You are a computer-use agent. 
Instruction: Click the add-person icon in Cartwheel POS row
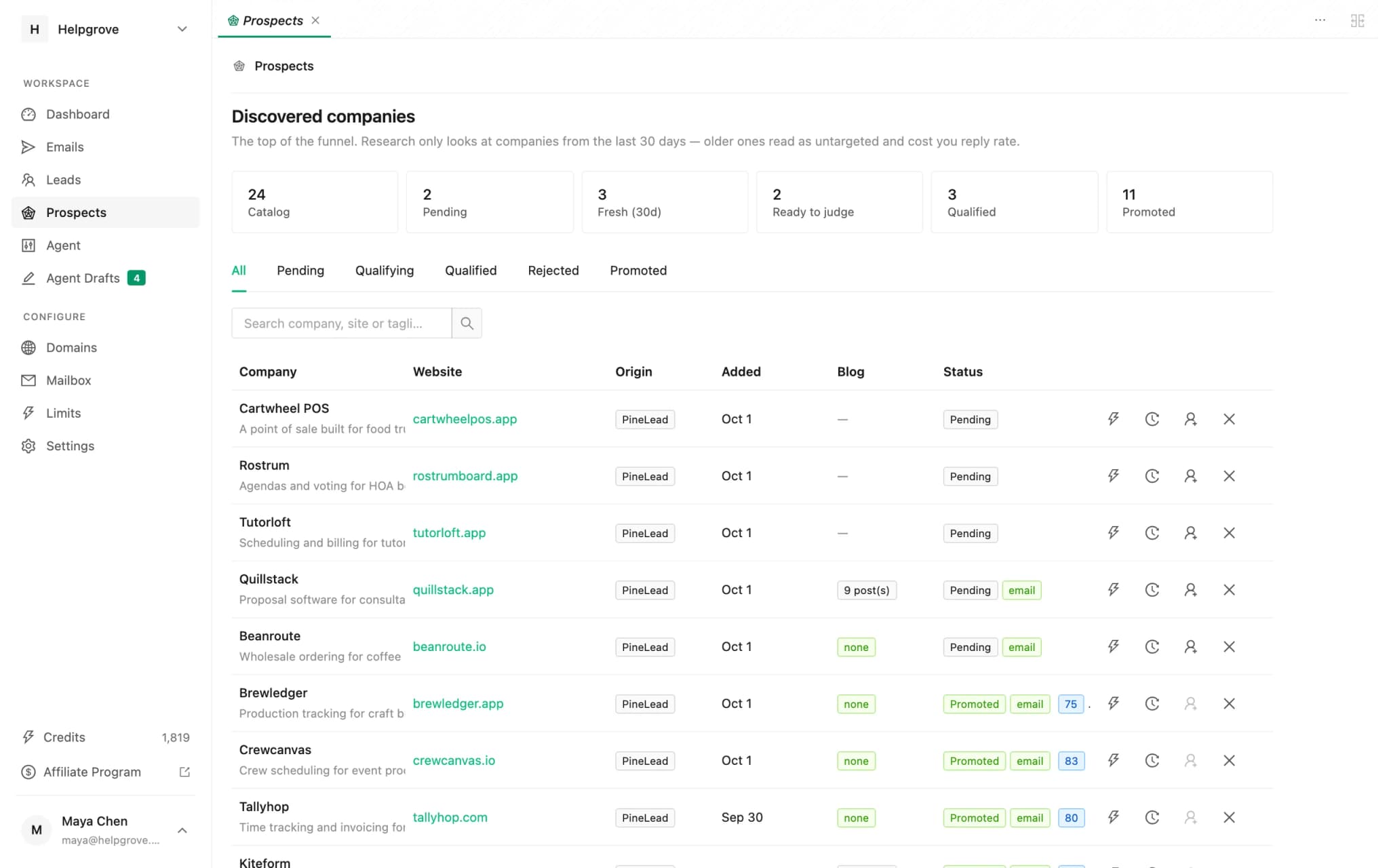point(1190,419)
